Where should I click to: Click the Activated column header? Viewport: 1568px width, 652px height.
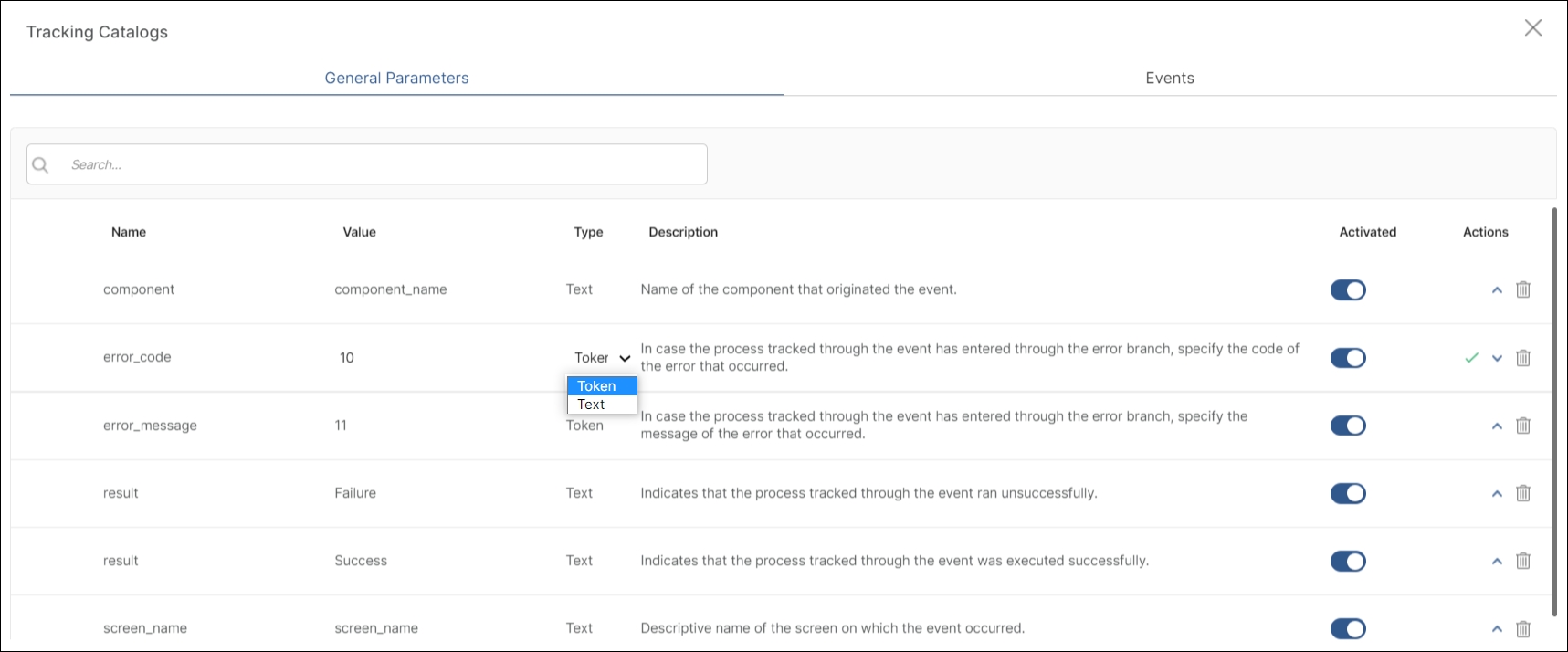pos(1368,232)
